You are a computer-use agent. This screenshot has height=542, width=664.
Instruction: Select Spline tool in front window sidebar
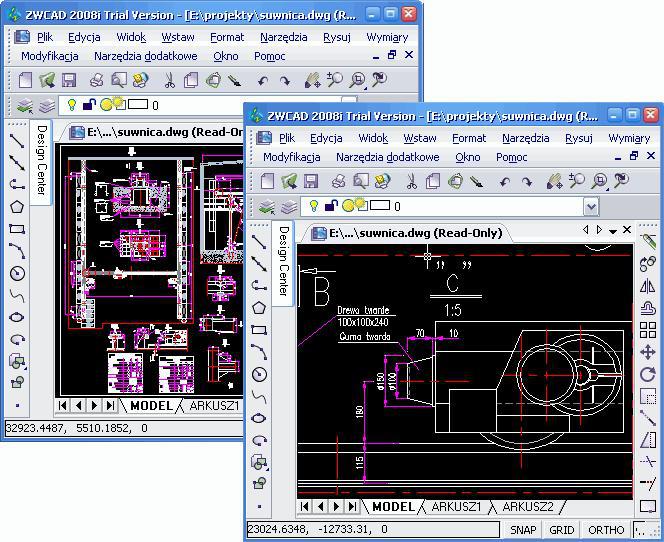coord(259,396)
